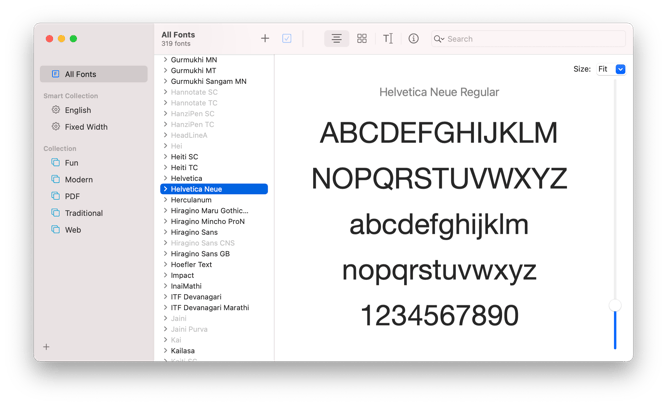
Task: Select greyed Jaini Purva font row
Action: coord(214,329)
